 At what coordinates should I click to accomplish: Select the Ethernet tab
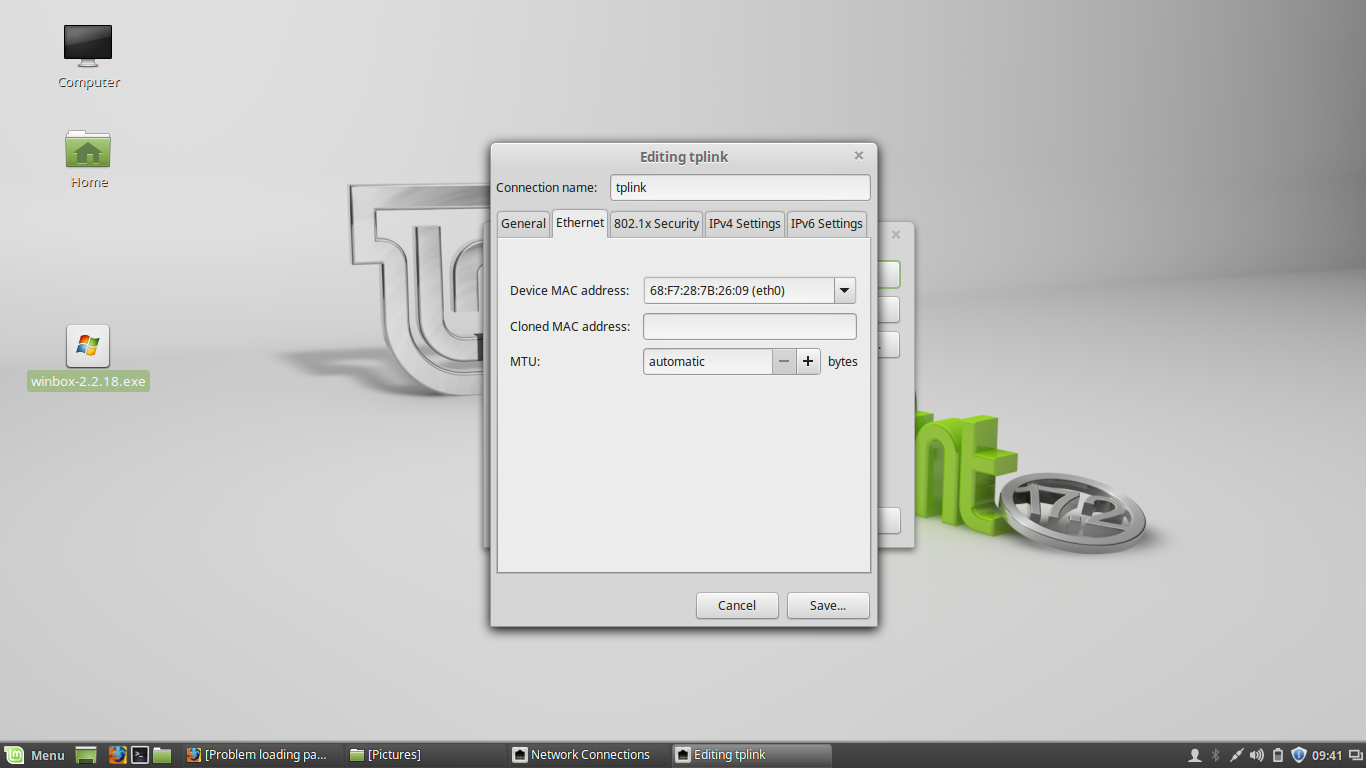[x=580, y=223]
